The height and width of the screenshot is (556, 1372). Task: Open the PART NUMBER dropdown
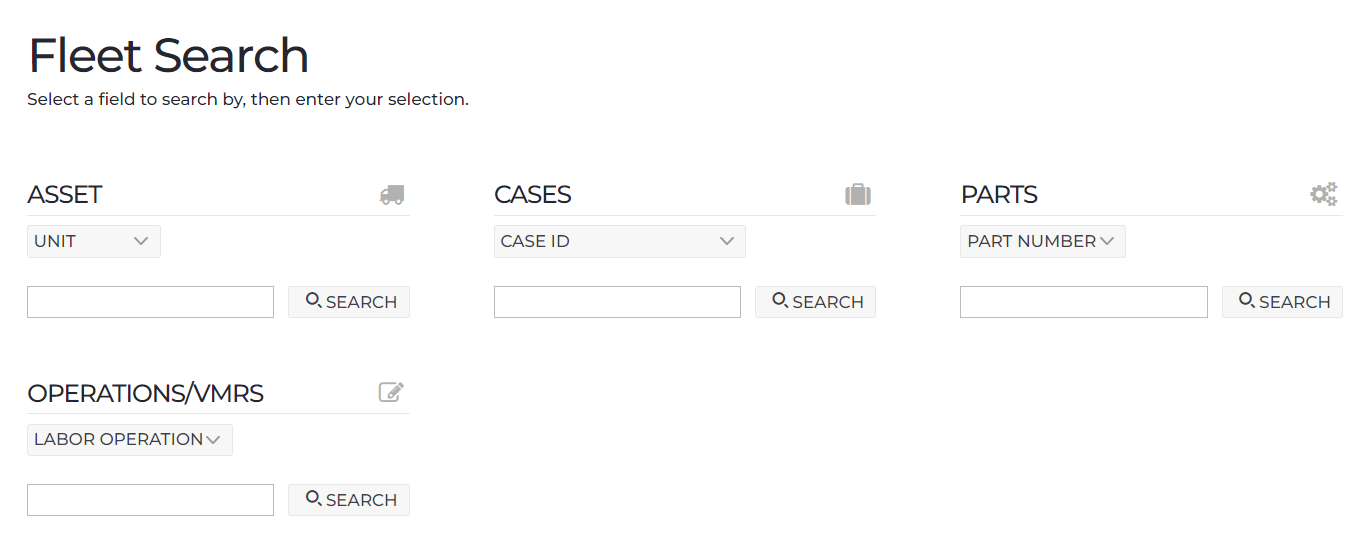point(1043,241)
